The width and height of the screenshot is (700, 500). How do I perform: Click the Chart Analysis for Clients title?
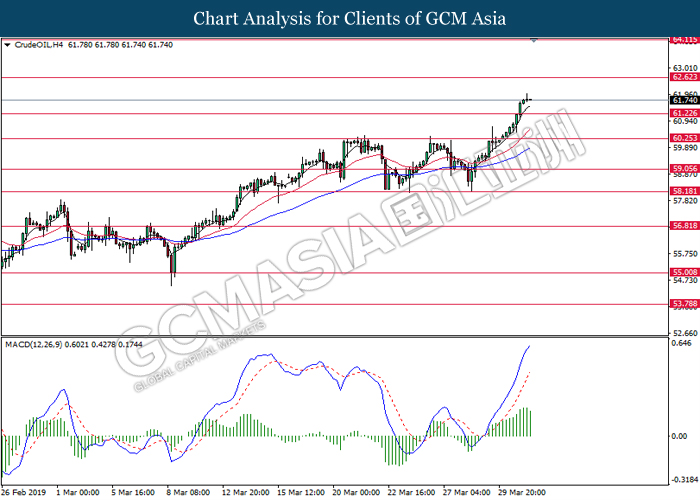pos(350,18)
